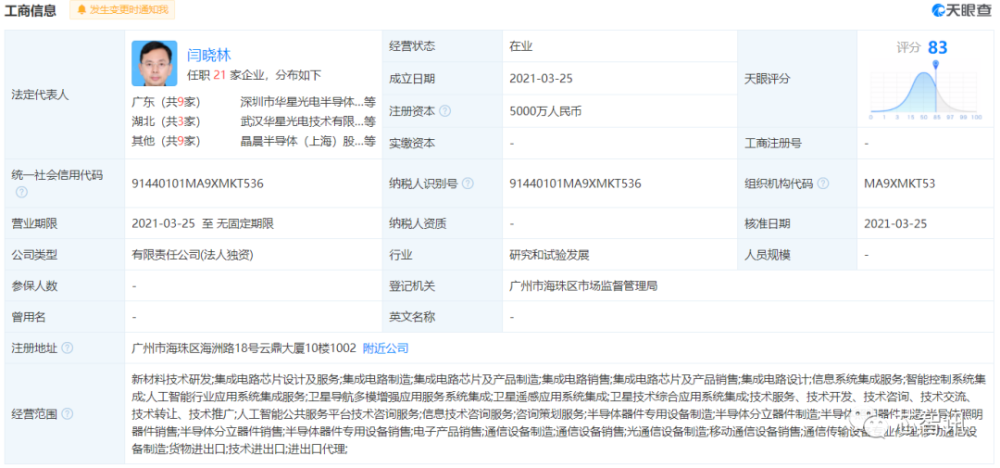Click the registered address 广州市海珠区海洲路18号云鼎大厦10楼1002
This screenshot has height=468, width=1000.
tap(244, 348)
